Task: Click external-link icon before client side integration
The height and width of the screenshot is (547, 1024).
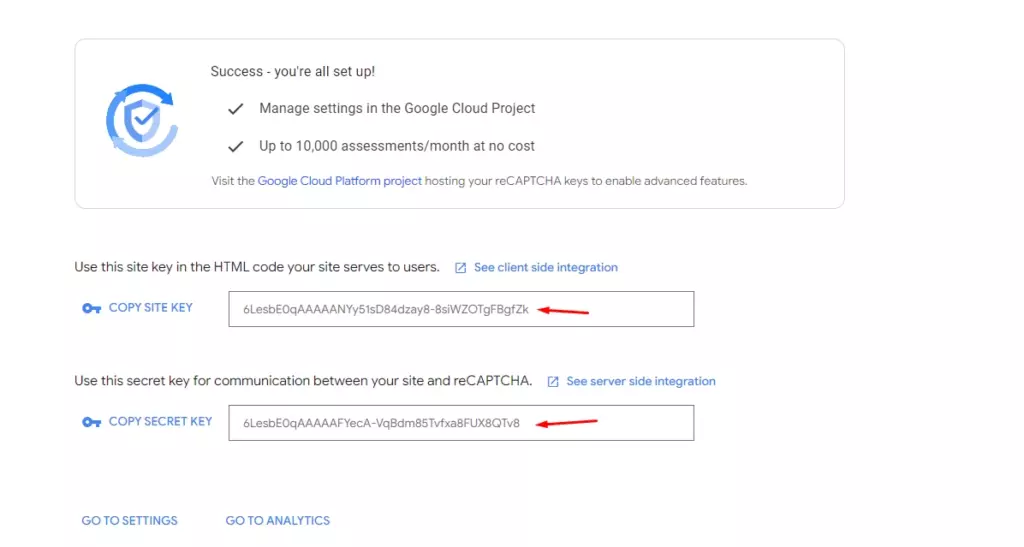Action: 461,268
